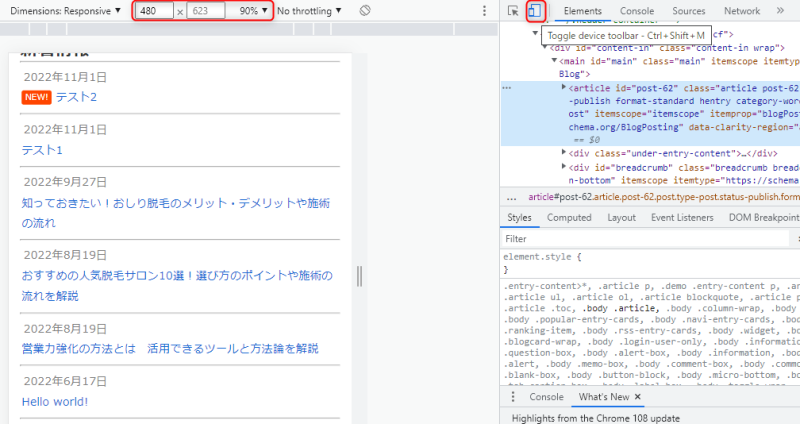Select the Styles pane tab
800x424 pixels.
[x=519, y=217]
